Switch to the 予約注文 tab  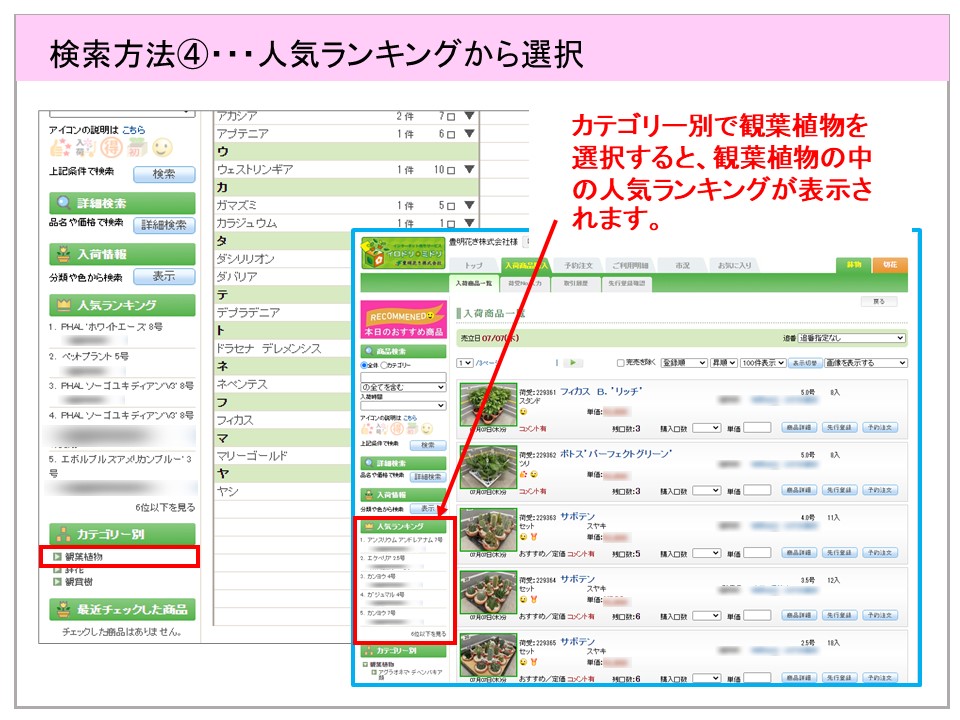579,266
